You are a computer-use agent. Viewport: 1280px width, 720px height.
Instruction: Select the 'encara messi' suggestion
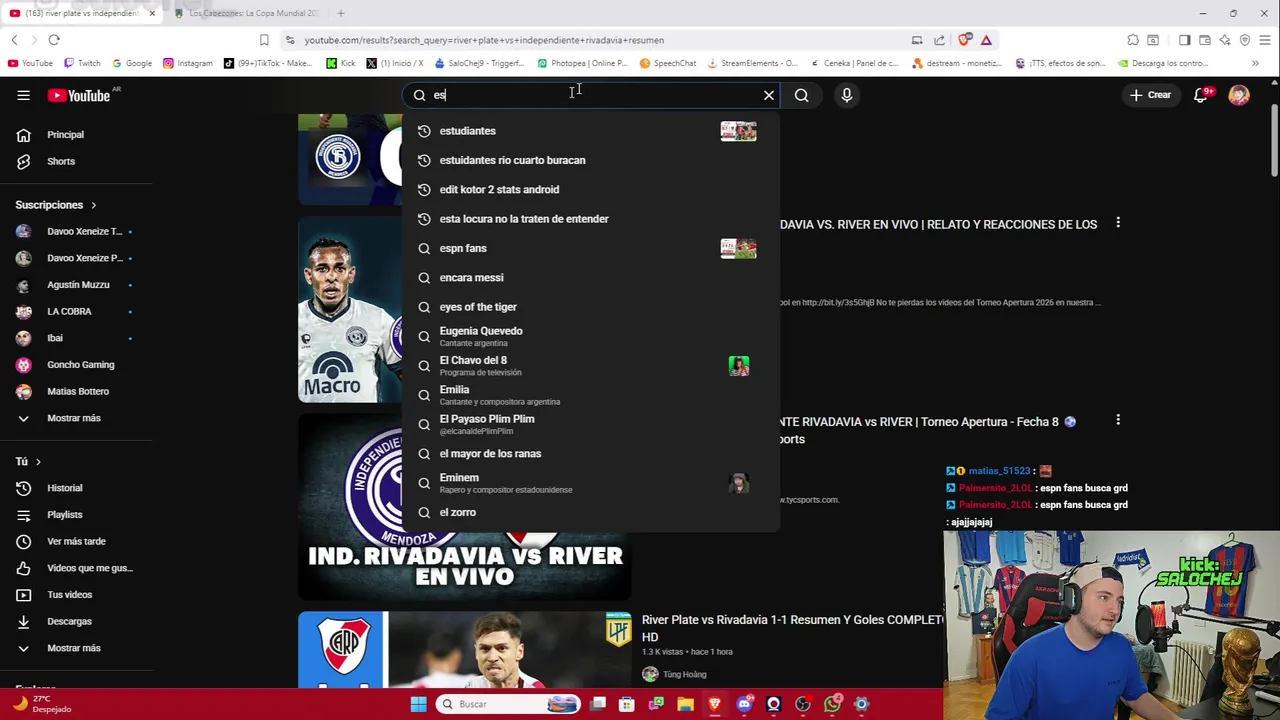[590, 277]
